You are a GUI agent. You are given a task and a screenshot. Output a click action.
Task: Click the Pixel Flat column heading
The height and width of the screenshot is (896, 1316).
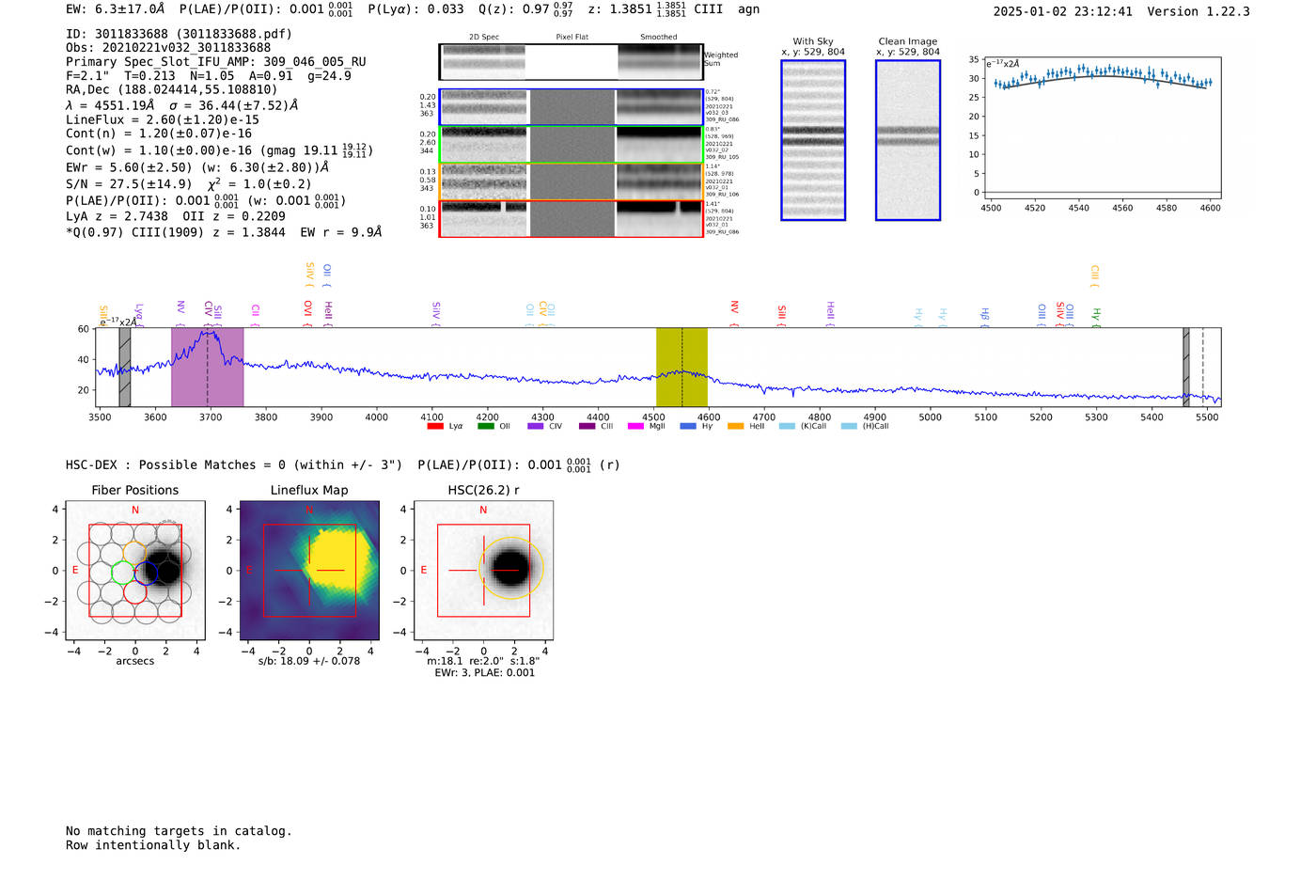click(x=572, y=38)
